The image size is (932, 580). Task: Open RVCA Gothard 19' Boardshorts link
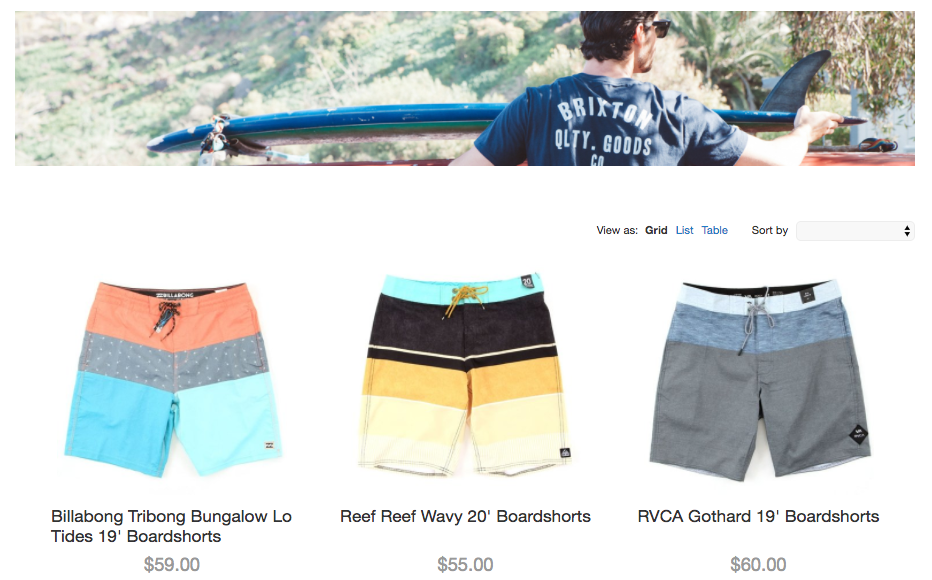coord(758,516)
